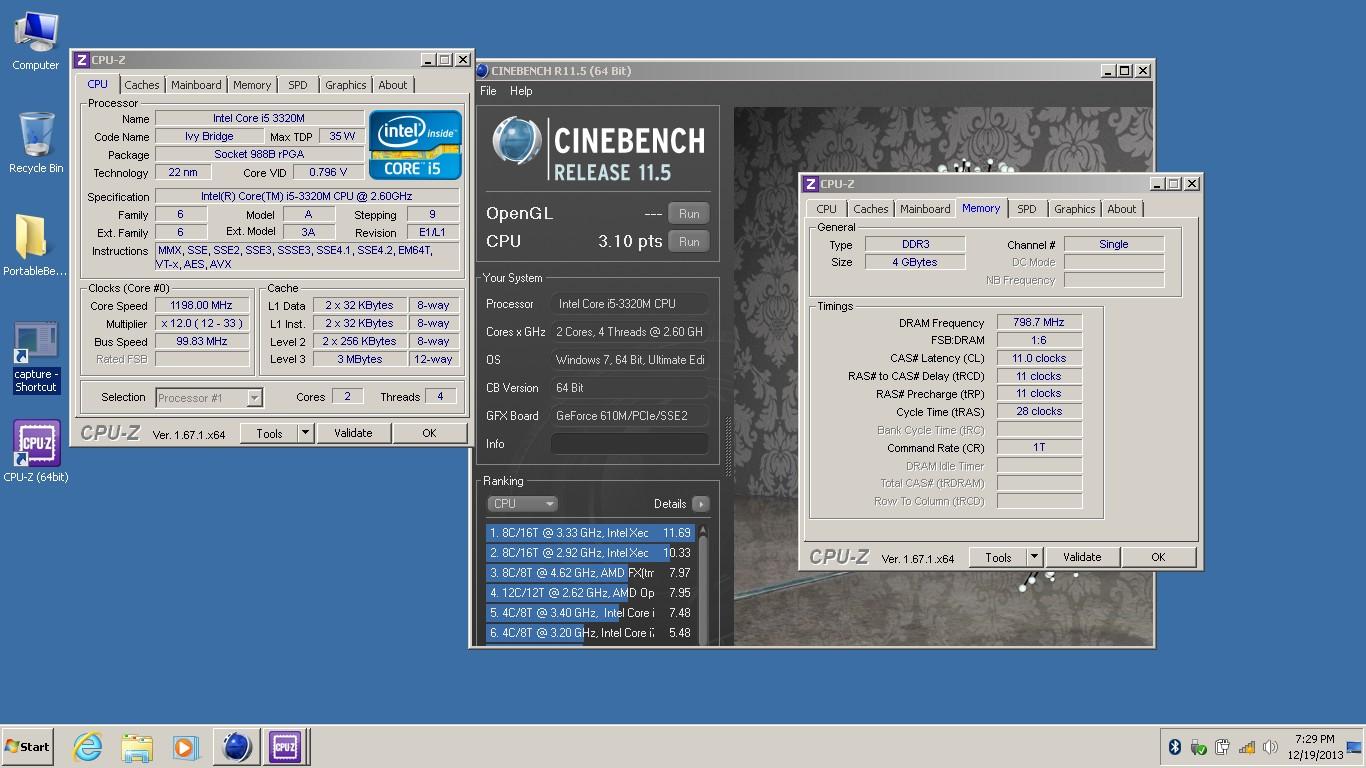Open the Tools dropdown arrow in the CPU window
The width and height of the screenshot is (1366, 768).
click(306, 434)
